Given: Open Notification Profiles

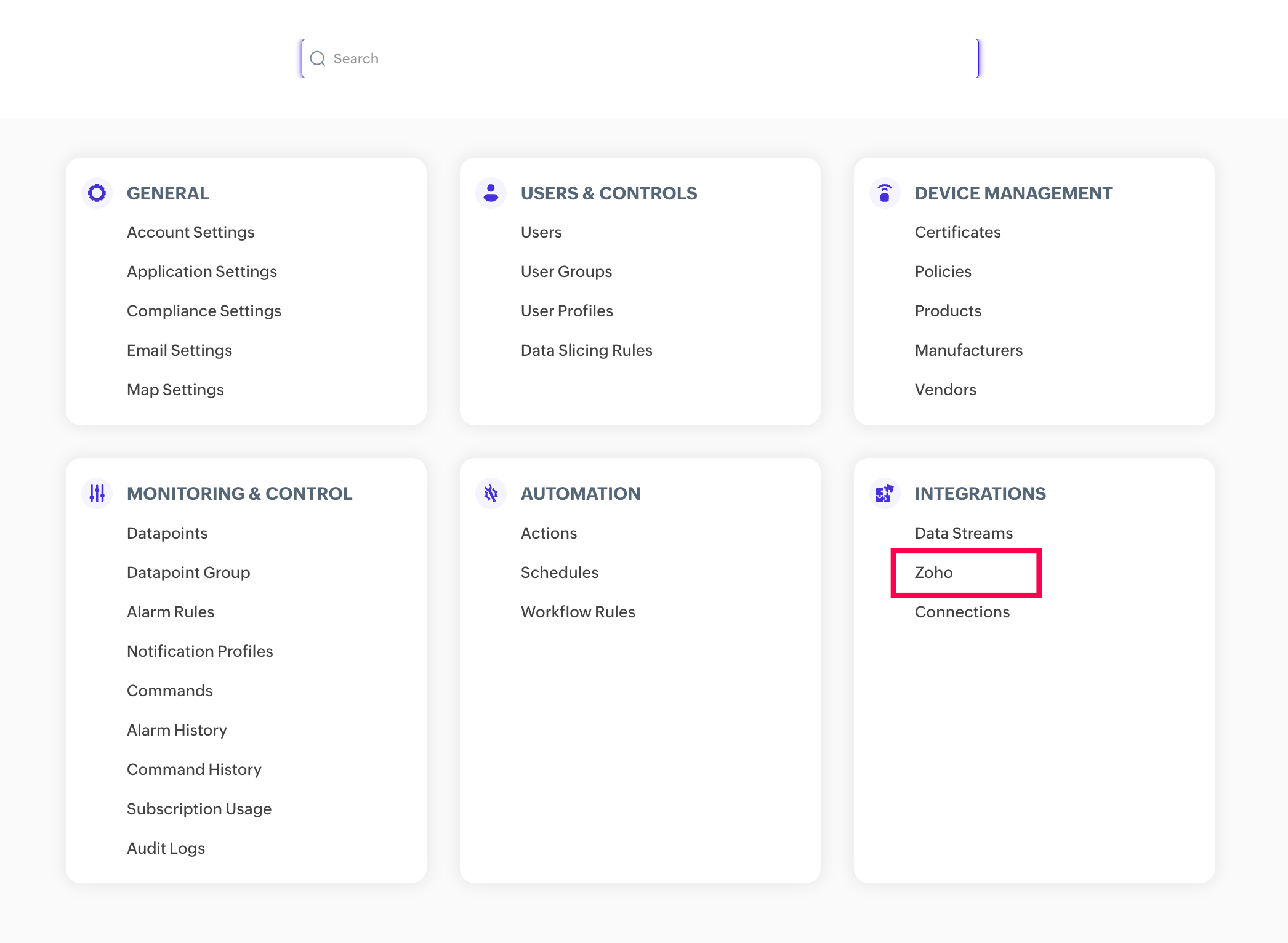Looking at the screenshot, I should [x=199, y=651].
